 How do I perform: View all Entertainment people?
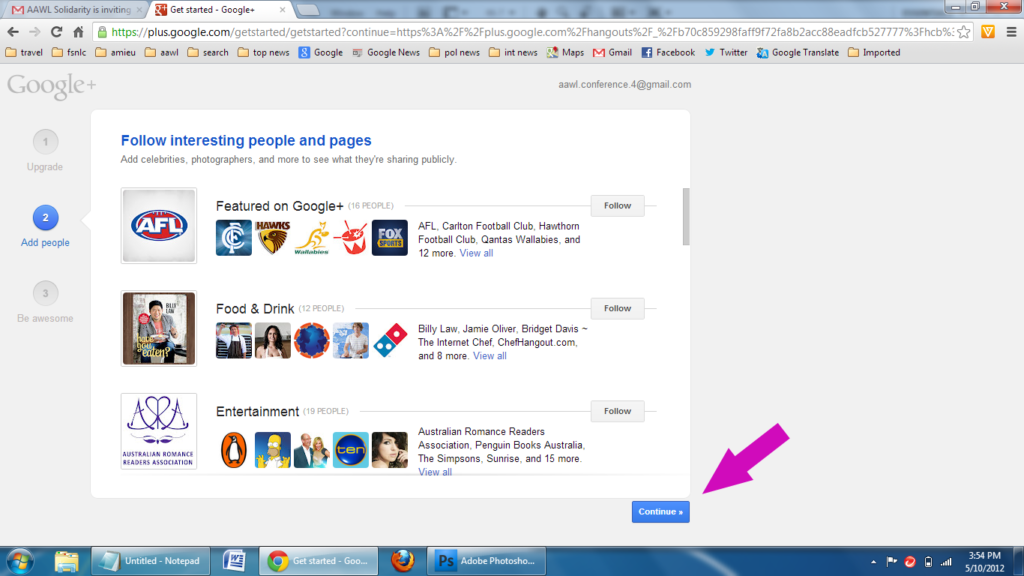point(435,472)
